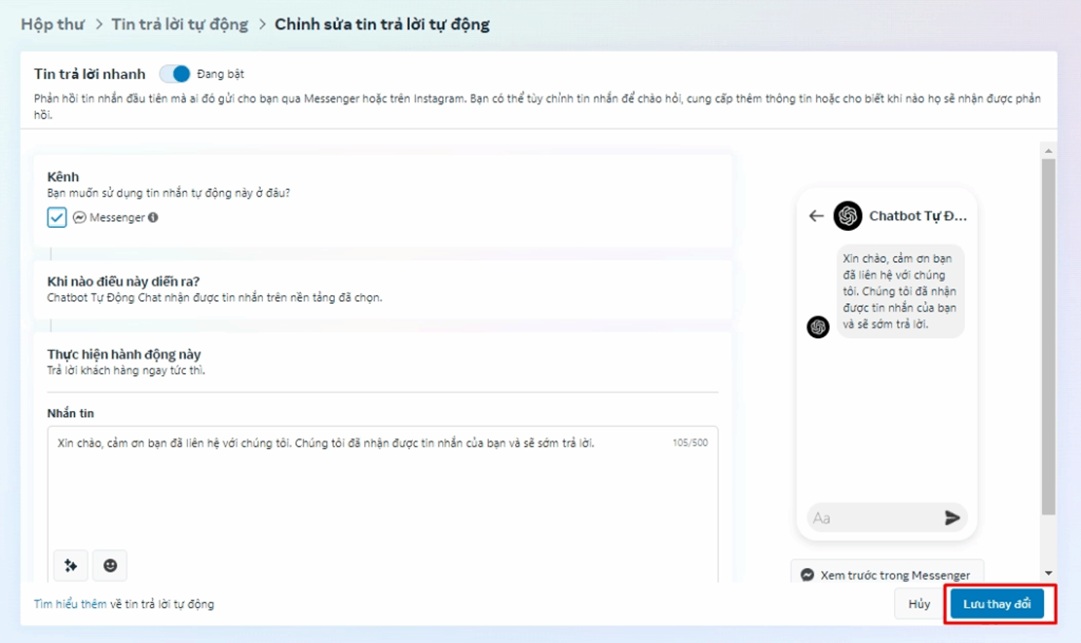Uncheck the Messenger channel checkbox
1081x643 pixels.
[57, 217]
